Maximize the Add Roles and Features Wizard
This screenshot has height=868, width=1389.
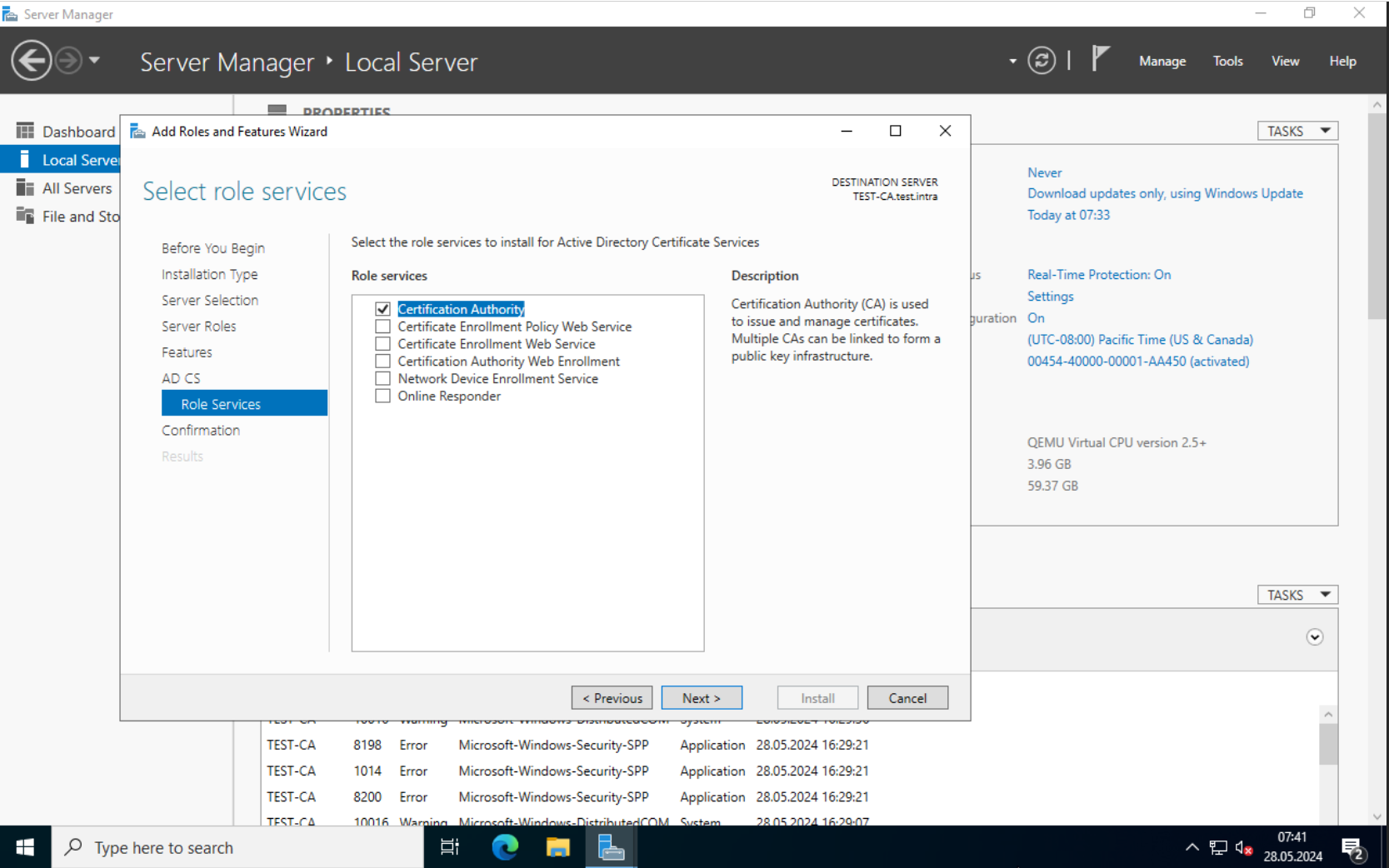pyautogui.click(x=896, y=131)
